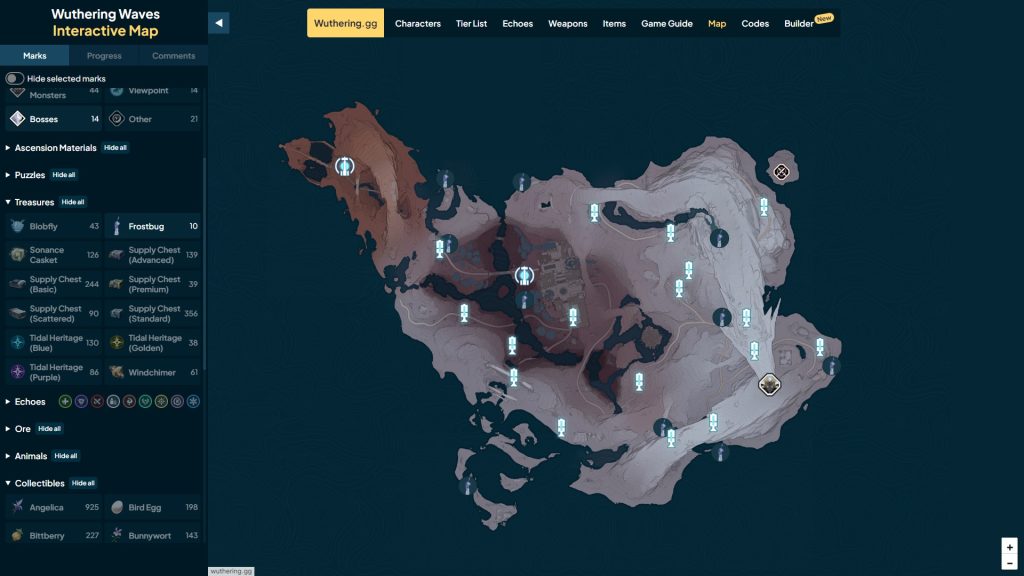Switch to the Progress tab
The width and height of the screenshot is (1024, 576).
click(104, 56)
